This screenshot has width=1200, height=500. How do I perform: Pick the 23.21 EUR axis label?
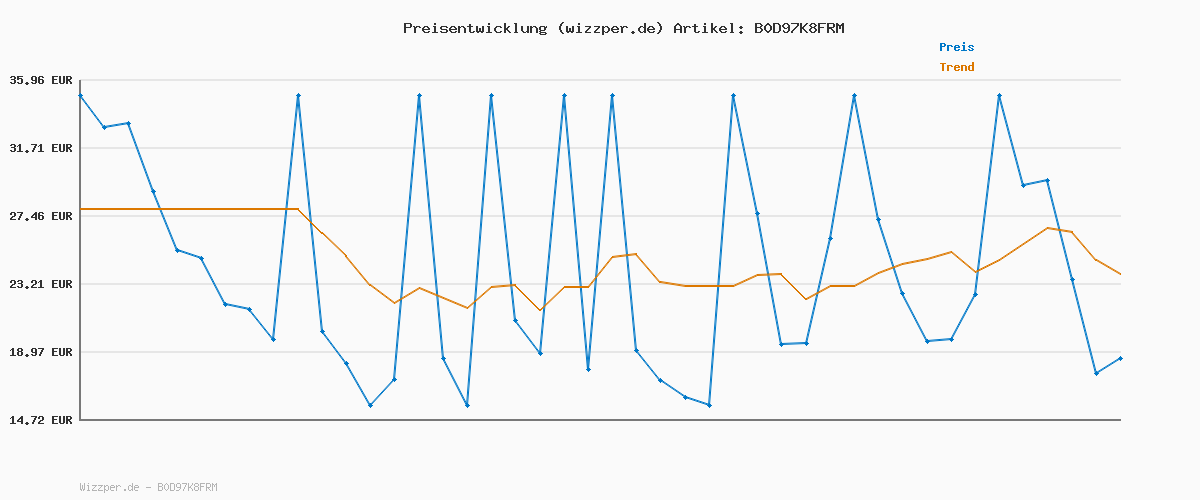(40, 284)
